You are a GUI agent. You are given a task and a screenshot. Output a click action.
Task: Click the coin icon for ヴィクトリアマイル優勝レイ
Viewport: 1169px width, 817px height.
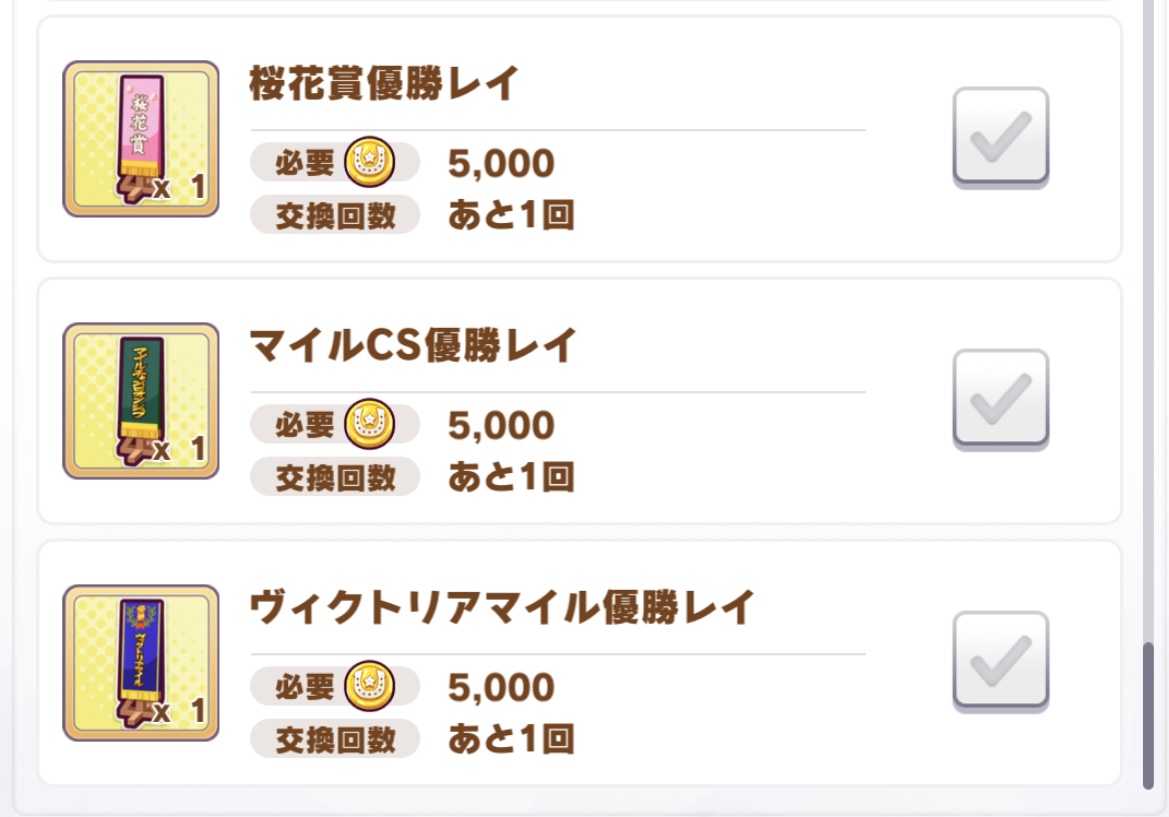tap(370, 687)
